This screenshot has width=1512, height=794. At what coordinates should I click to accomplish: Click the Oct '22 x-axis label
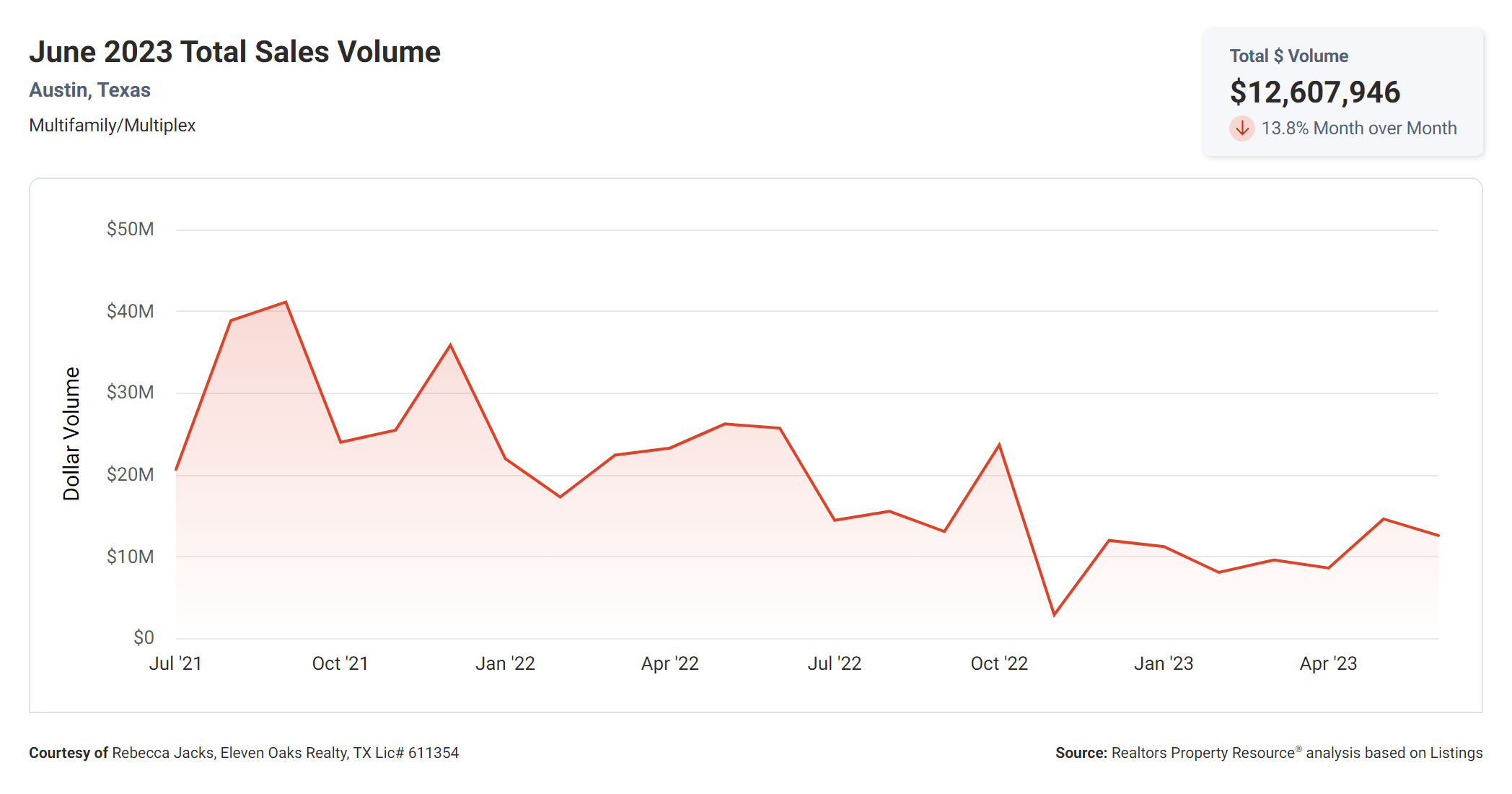point(999,663)
